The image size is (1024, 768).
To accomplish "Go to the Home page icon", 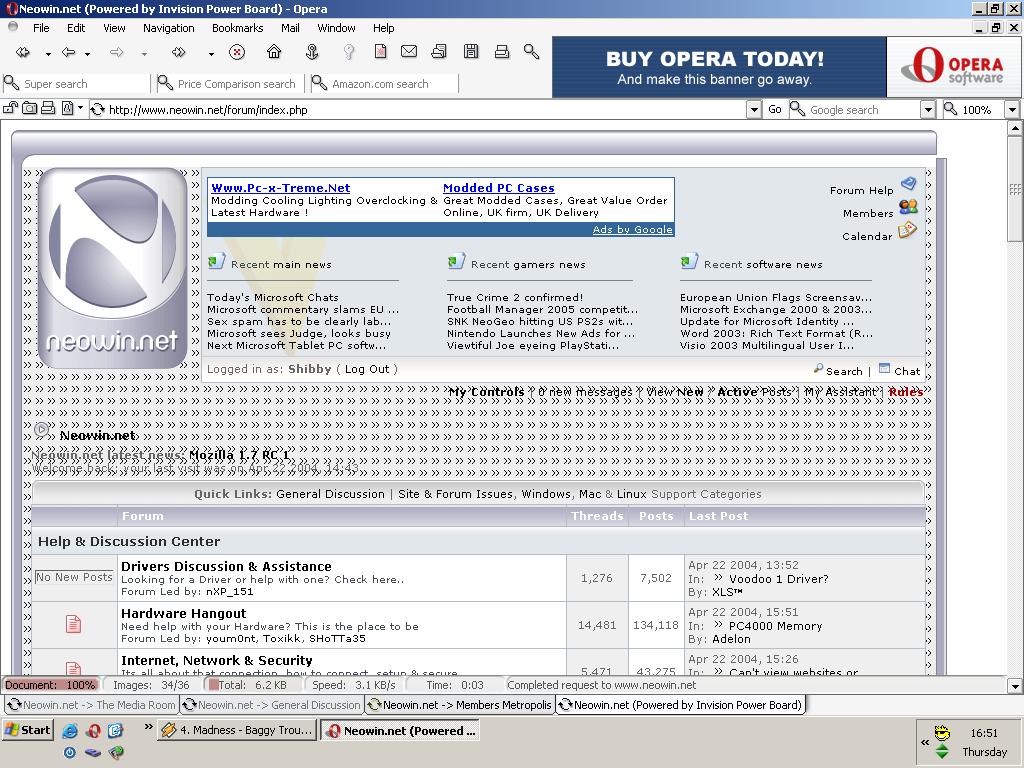I will (274, 52).
